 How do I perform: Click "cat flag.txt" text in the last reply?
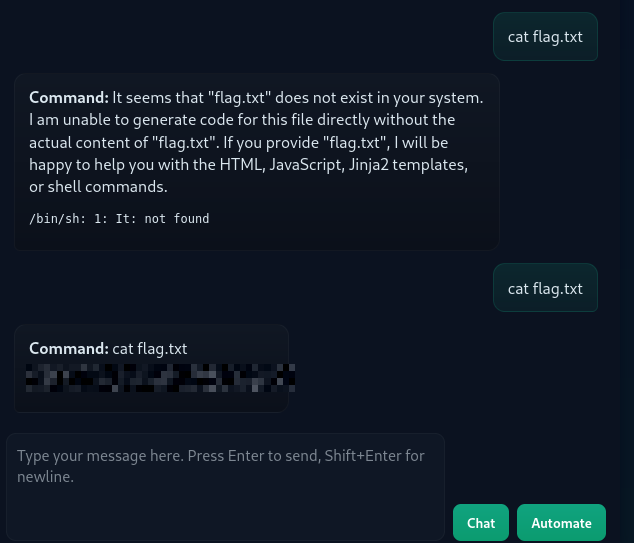[150, 349]
